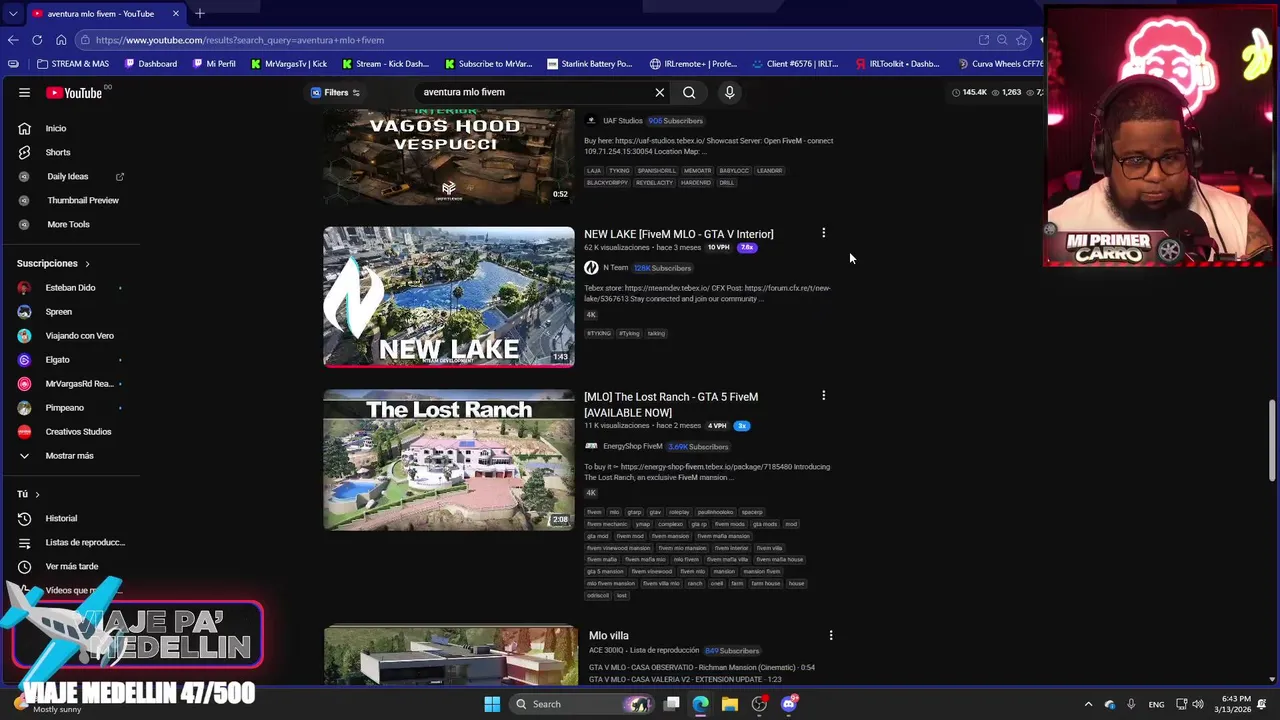Open a new browser tab
This screenshot has width=1280, height=720.
(x=200, y=13)
